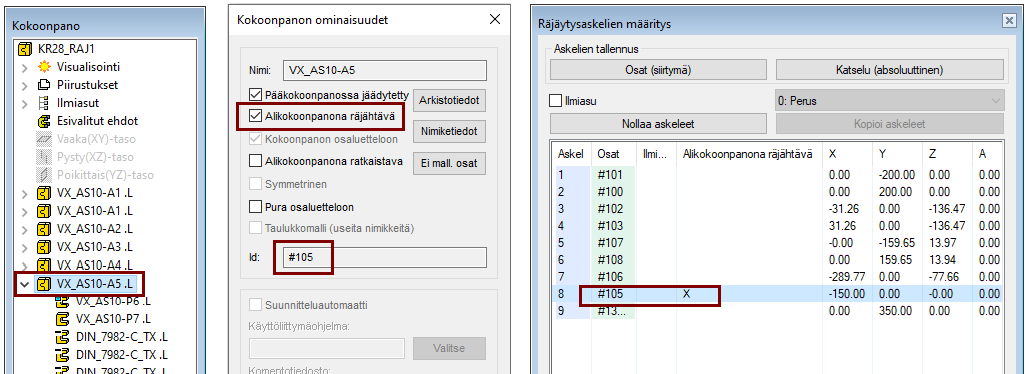Screen dimensions: 1029x374
Task: Select the #101 step row cell
Action: (614, 175)
